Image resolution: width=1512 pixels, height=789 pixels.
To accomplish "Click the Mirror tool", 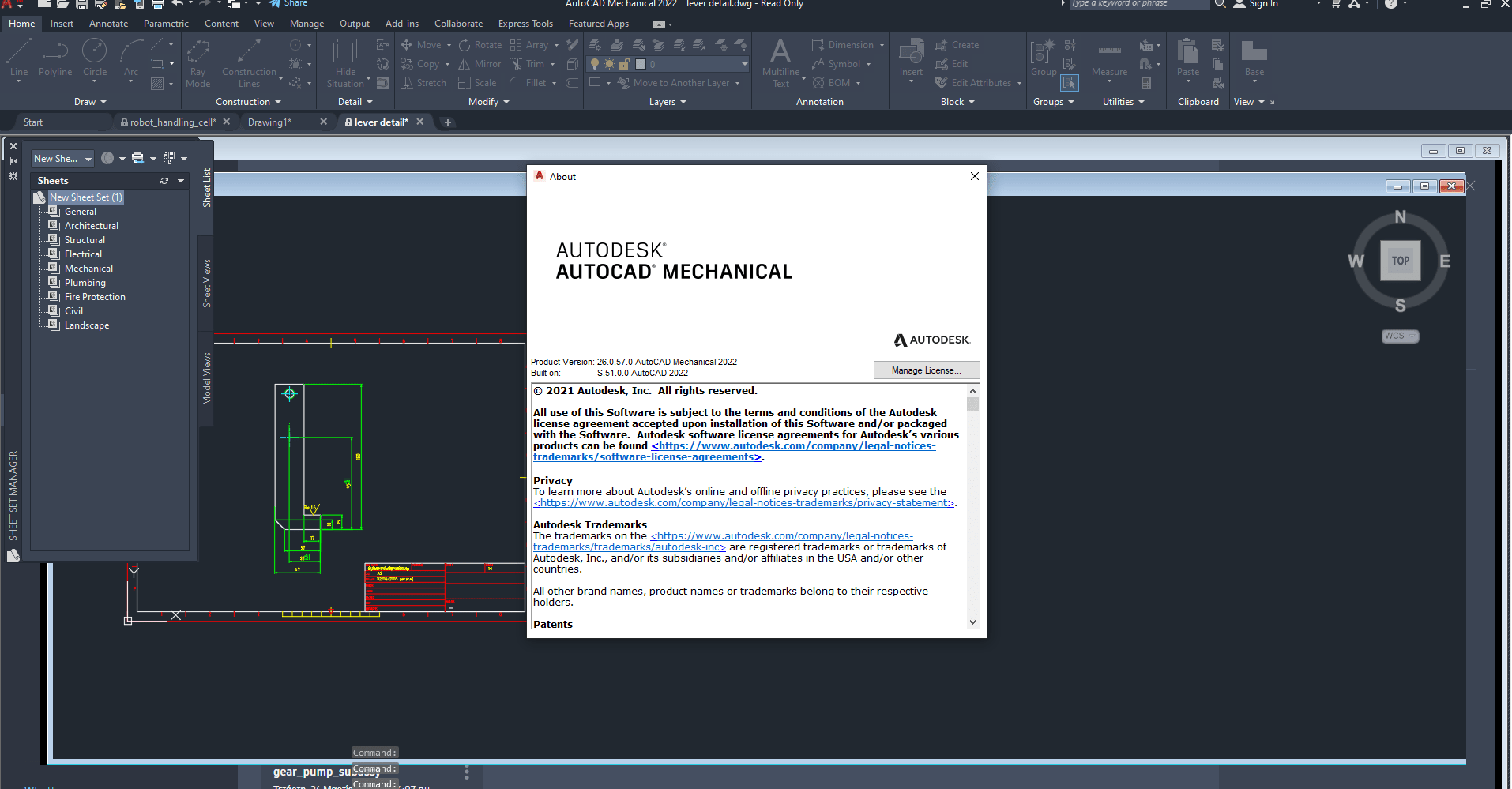I will tap(480, 64).
